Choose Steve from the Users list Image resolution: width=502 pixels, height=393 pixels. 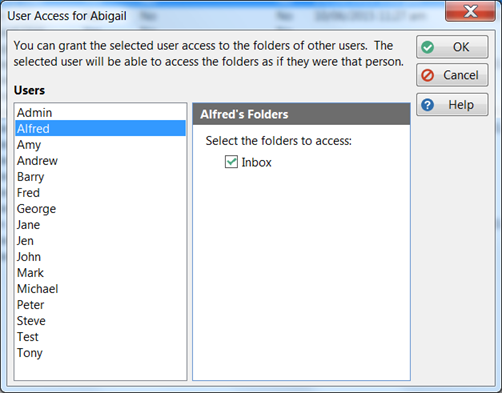tap(100, 321)
